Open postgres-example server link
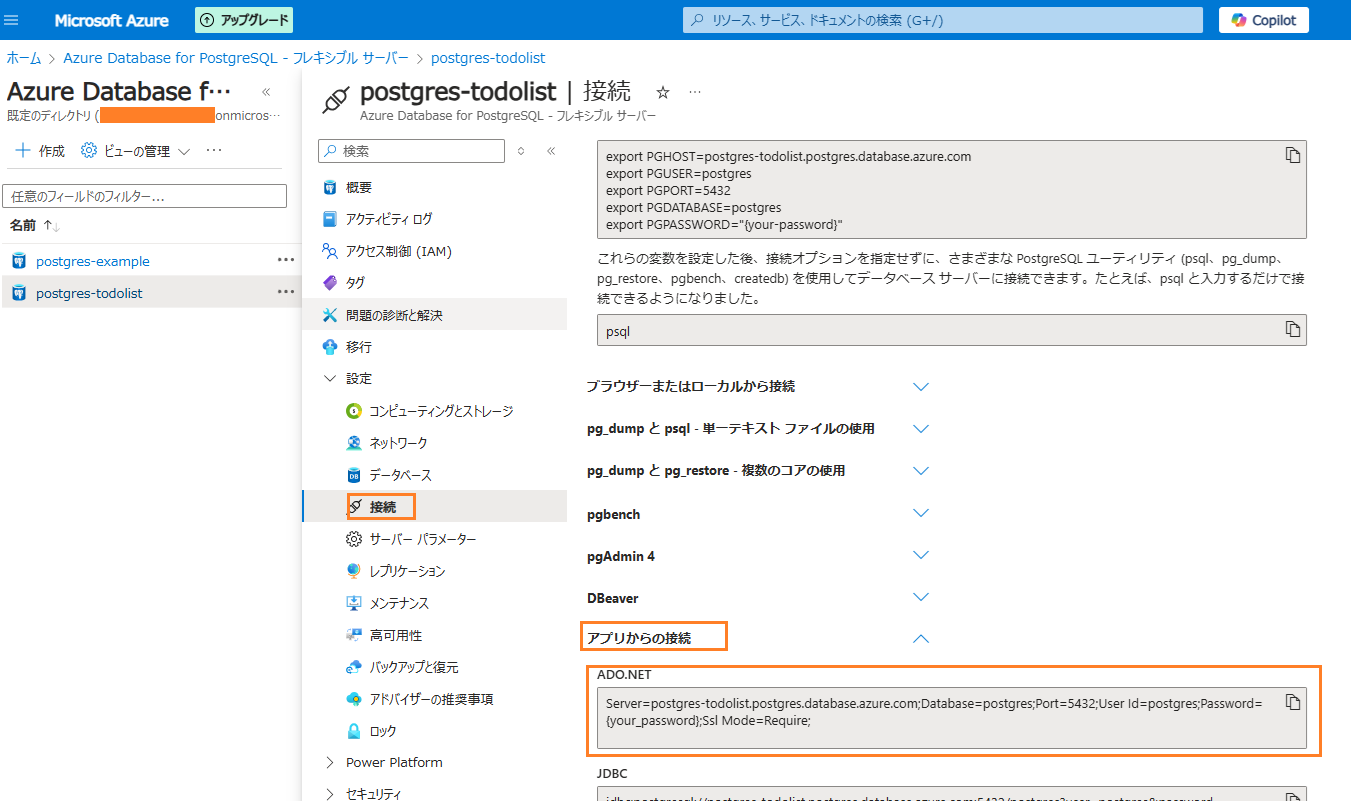The image size is (1351, 801). pos(93,261)
